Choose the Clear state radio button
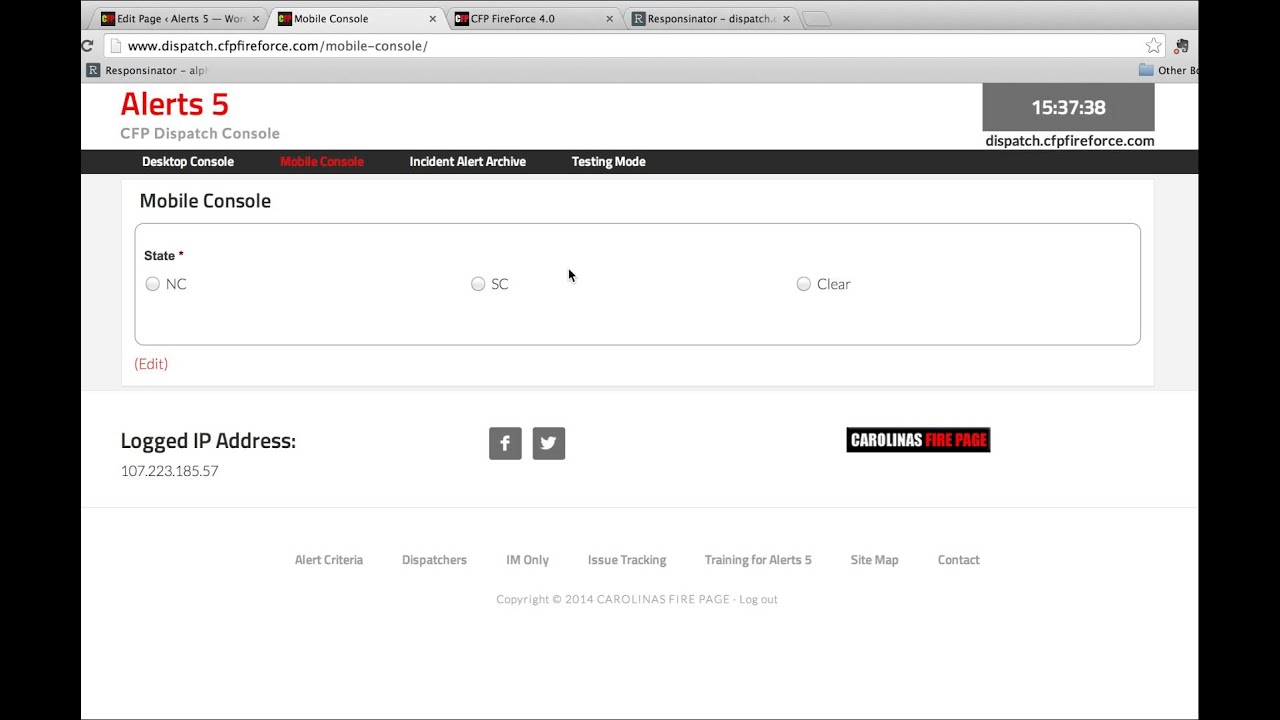This screenshot has height=720, width=1280. point(803,284)
